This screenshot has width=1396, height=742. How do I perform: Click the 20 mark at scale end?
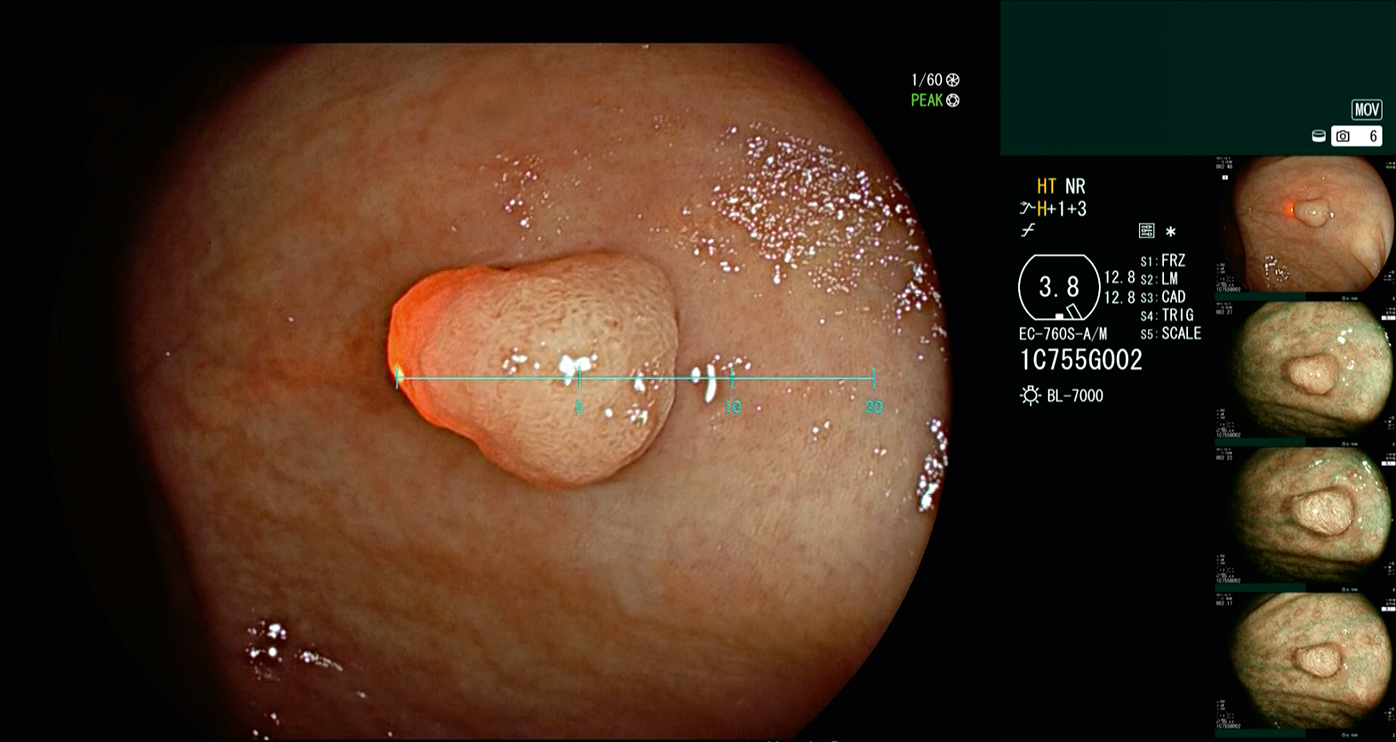click(874, 406)
